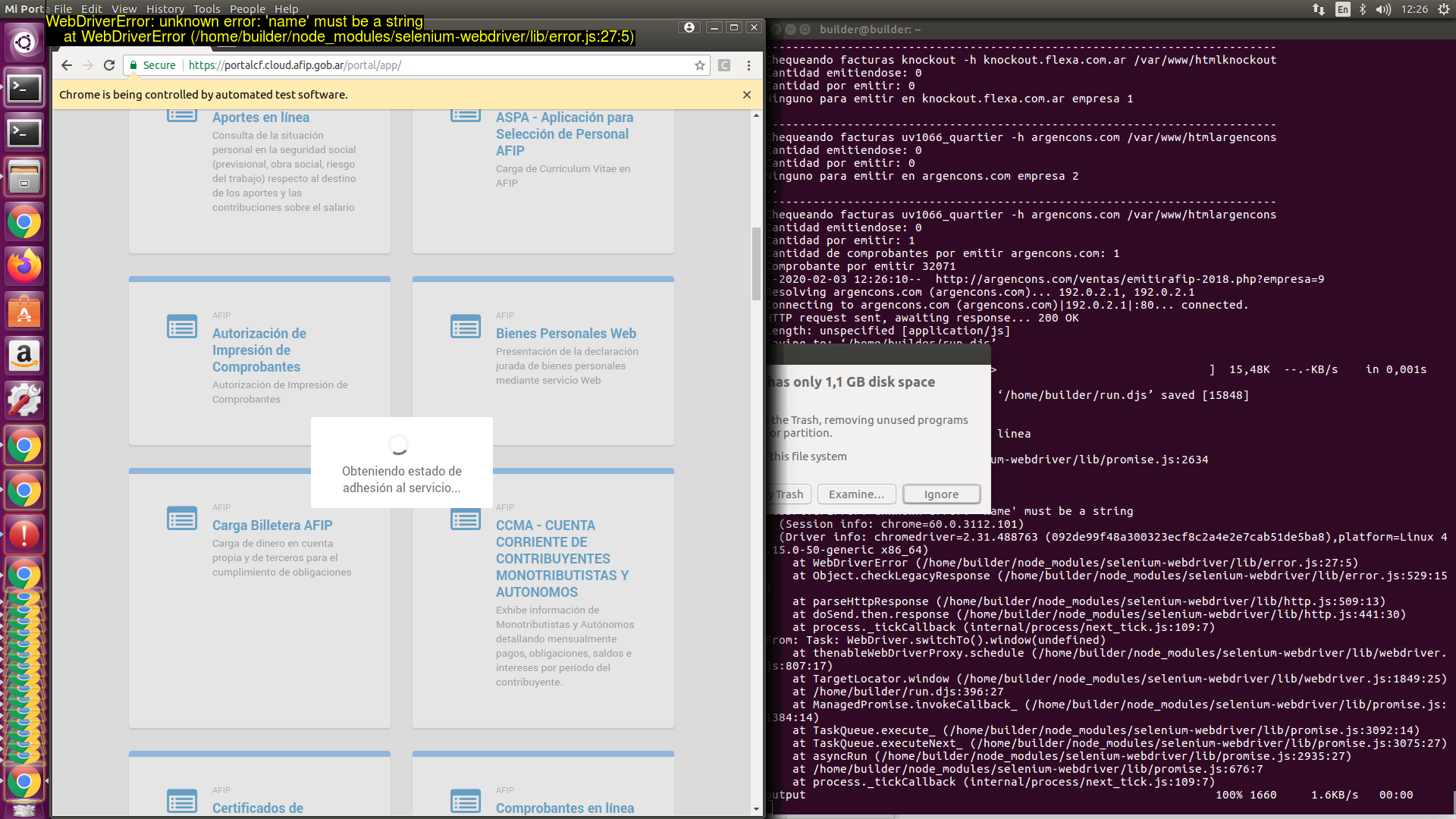The height and width of the screenshot is (819, 1456).
Task: Click Ignore in disk space dialog
Action: point(941,494)
